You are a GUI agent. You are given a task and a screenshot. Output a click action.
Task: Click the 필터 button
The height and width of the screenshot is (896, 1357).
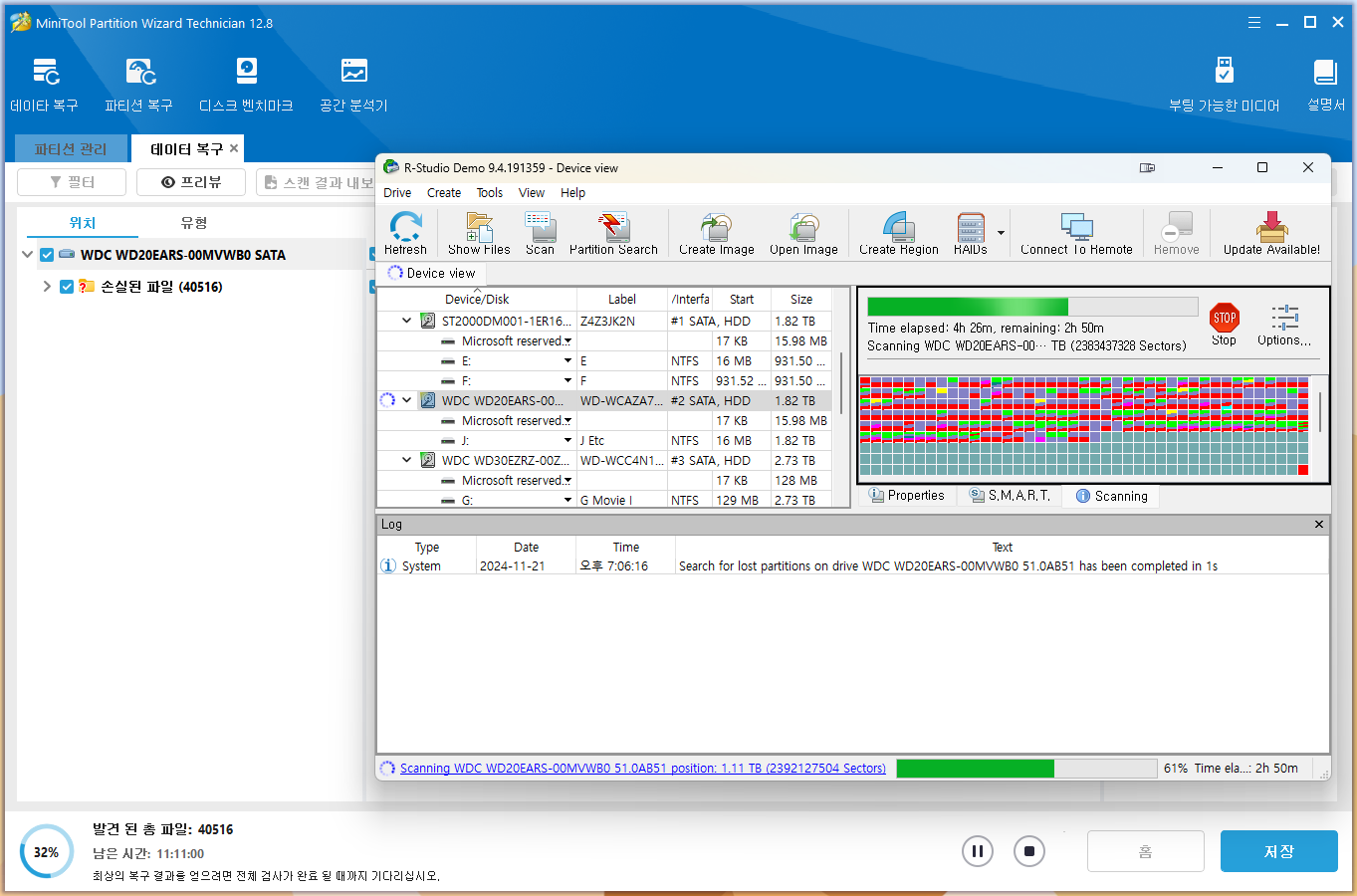tap(72, 182)
